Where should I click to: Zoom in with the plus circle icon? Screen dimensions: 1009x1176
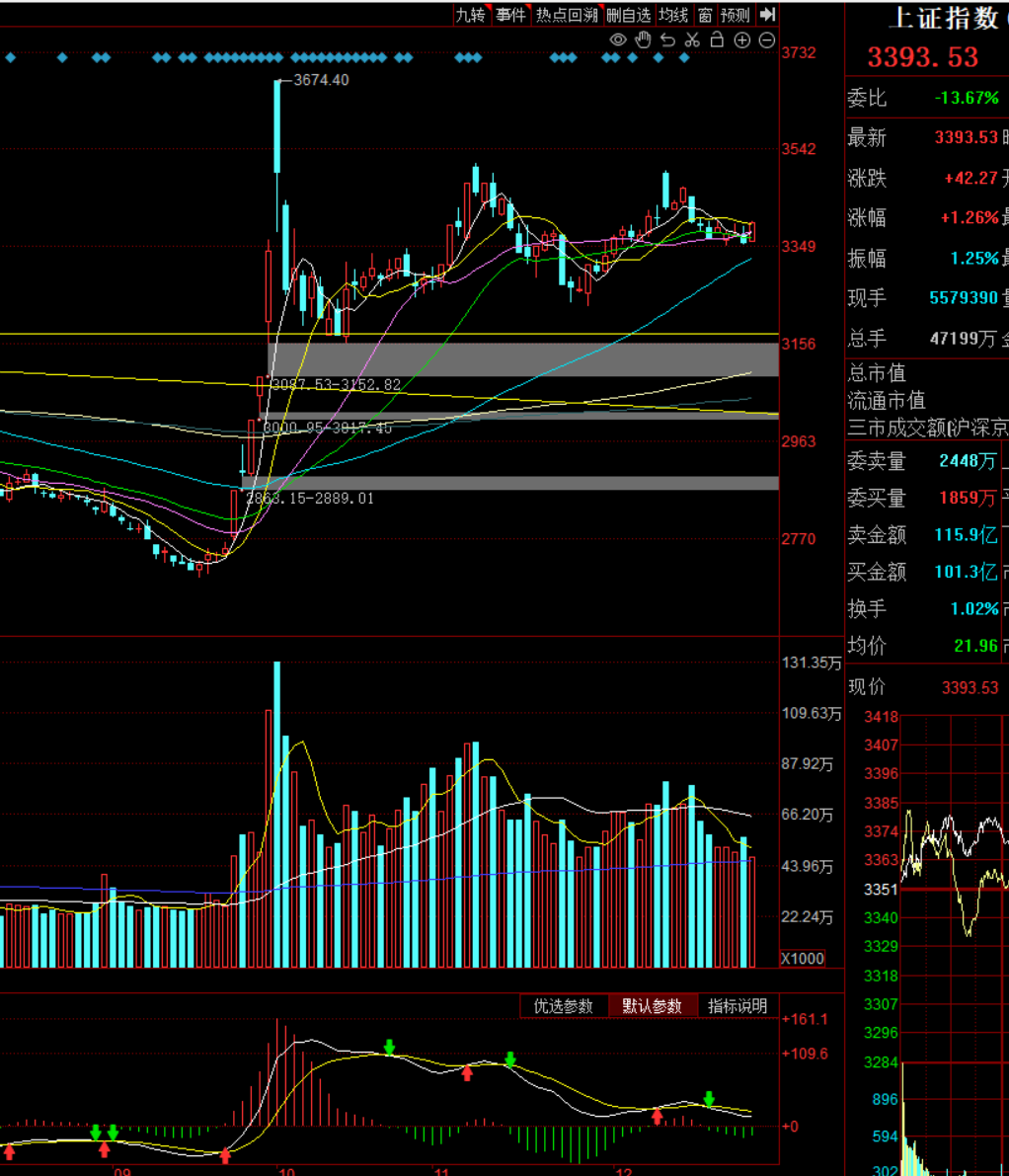pos(741,39)
